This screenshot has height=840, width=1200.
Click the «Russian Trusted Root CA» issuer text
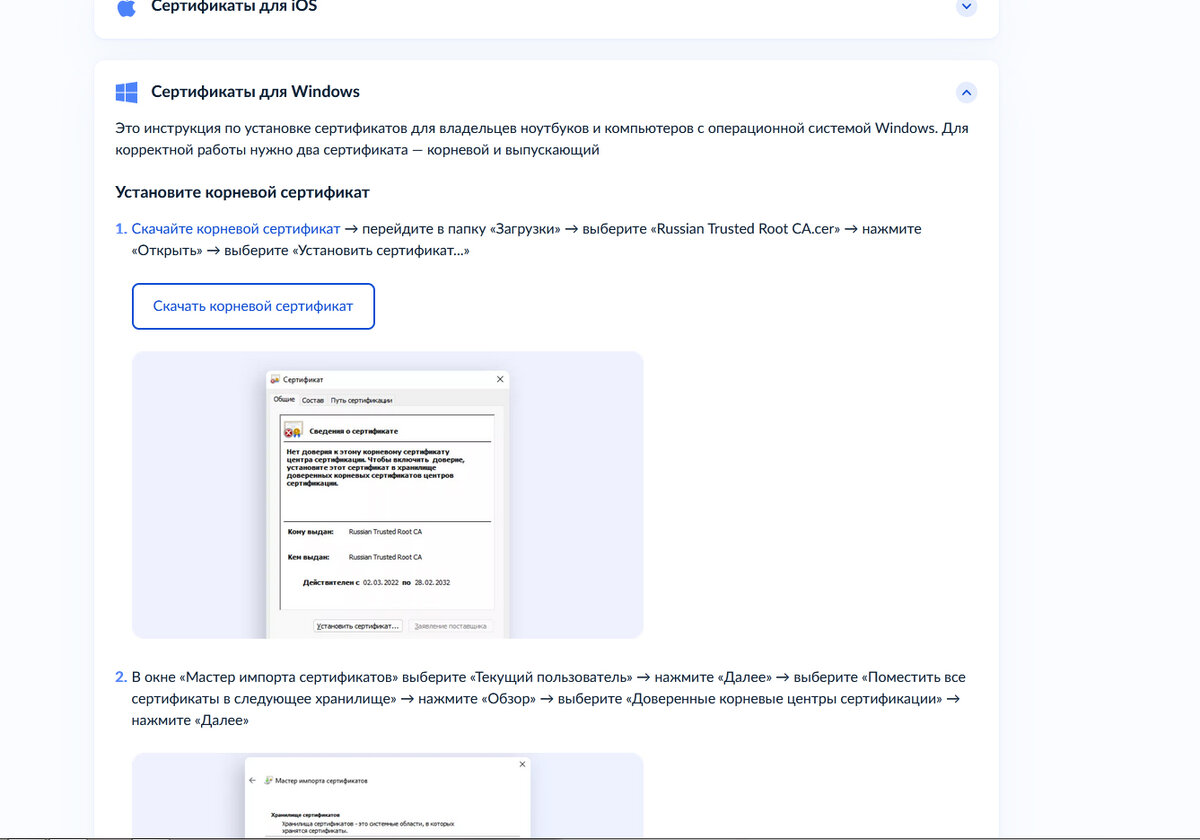[x=385, y=556]
